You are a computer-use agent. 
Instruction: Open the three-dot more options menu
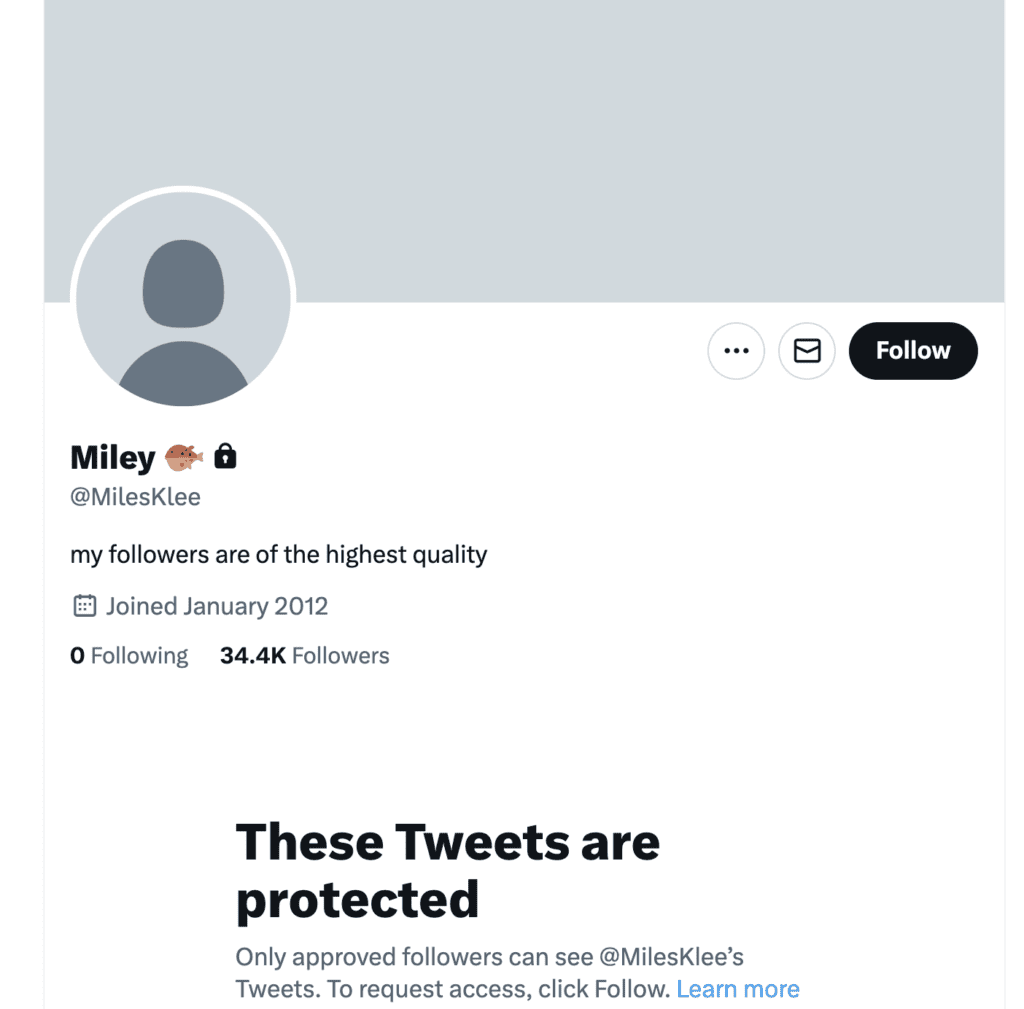coord(736,351)
